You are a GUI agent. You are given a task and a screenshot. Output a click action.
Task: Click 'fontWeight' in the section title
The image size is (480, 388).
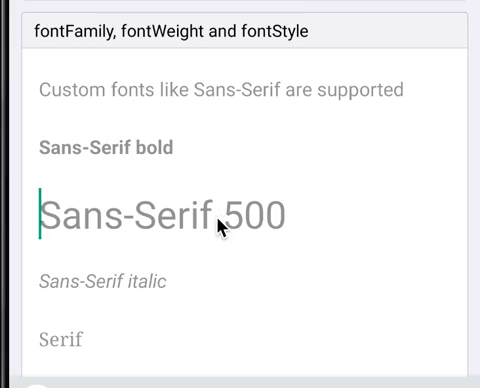pos(162,32)
